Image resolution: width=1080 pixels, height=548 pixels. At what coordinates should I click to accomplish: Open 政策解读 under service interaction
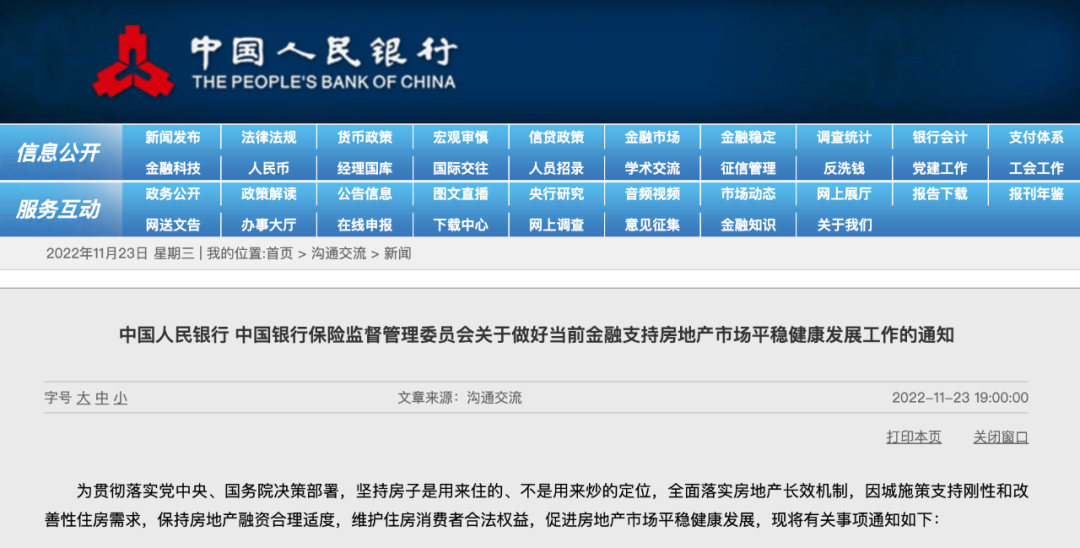[x=268, y=194]
